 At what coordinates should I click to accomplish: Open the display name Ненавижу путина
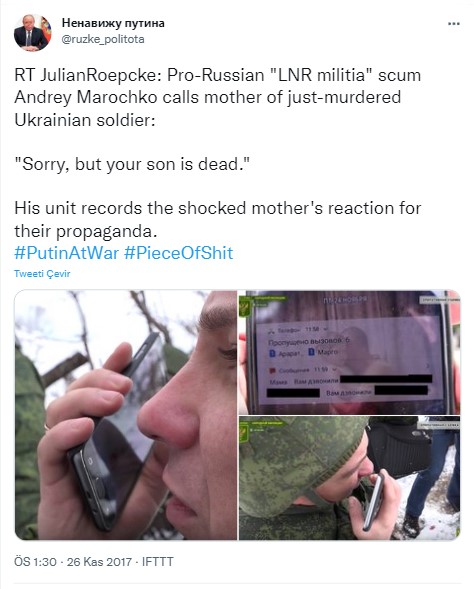pos(113,23)
